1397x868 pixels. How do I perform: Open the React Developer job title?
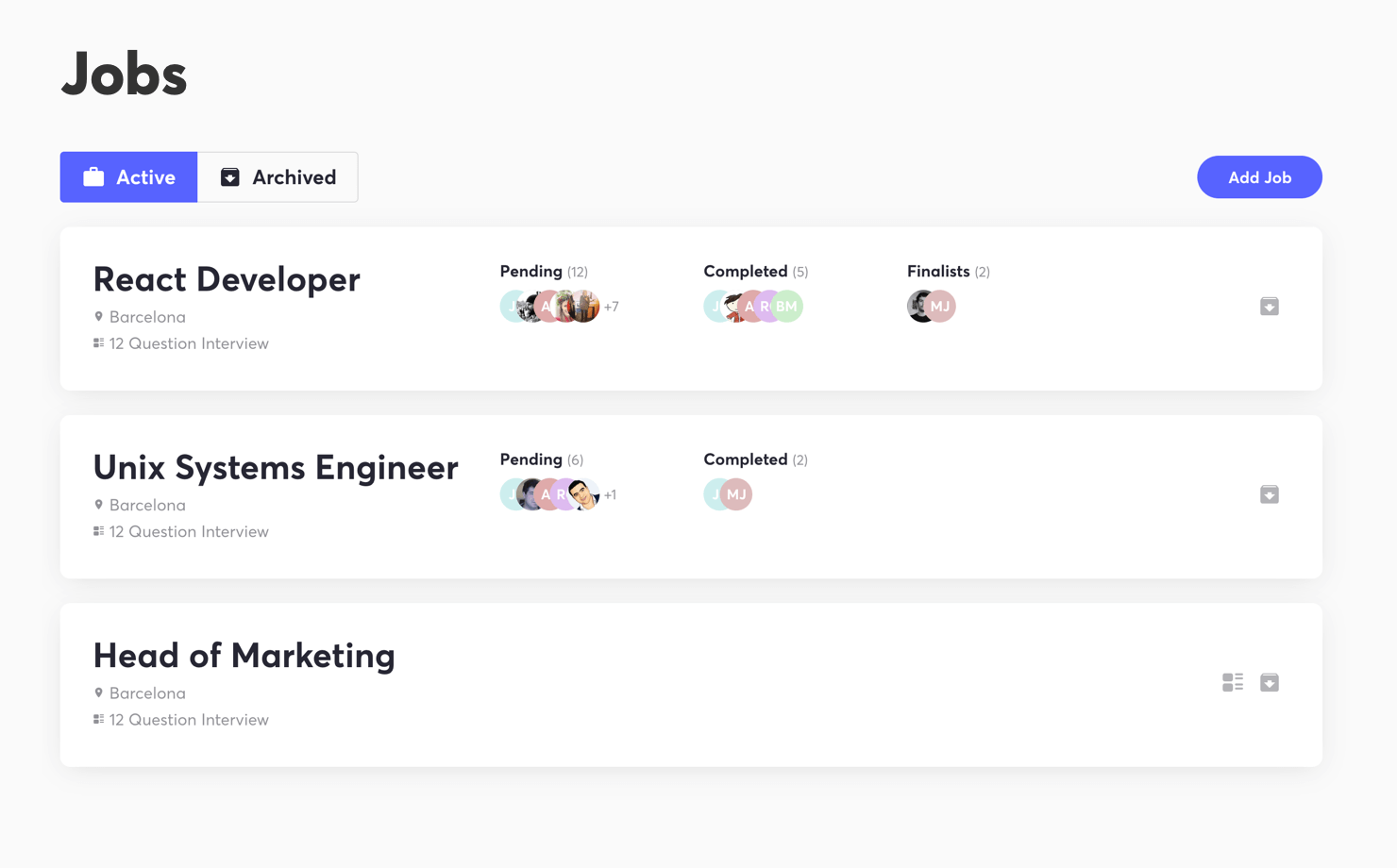pyautogui.click(x=227, y=279)
